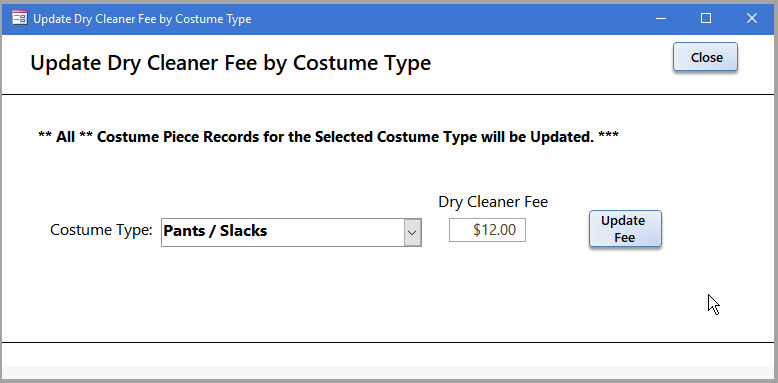Select the Pants / Slacks combo box text

[x=215, y=231]
